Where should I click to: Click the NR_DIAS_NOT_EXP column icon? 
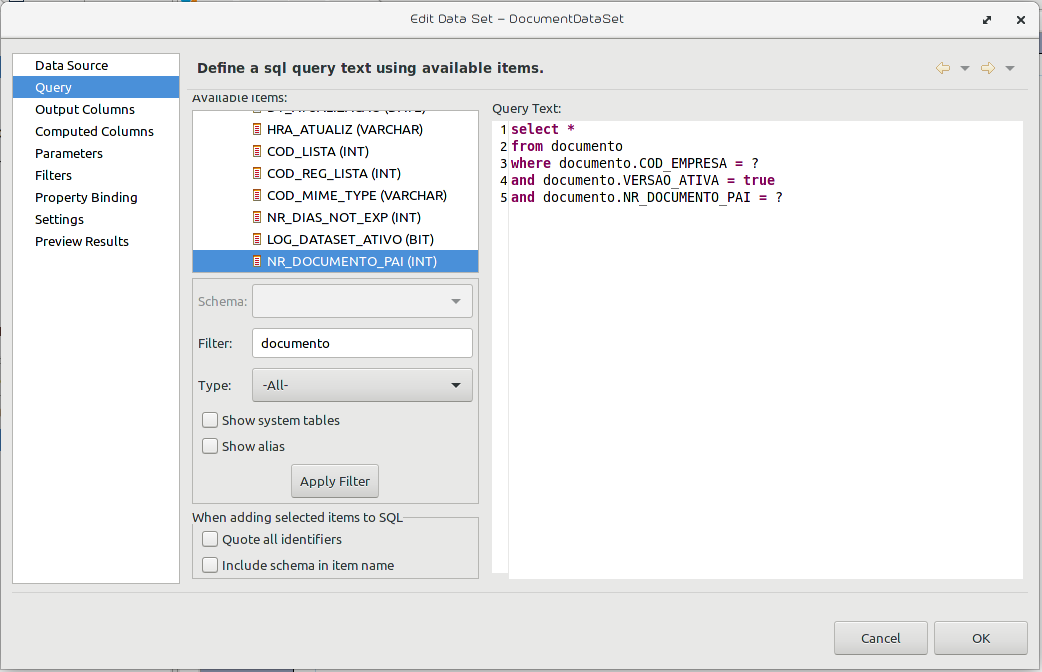coord(257,217)
